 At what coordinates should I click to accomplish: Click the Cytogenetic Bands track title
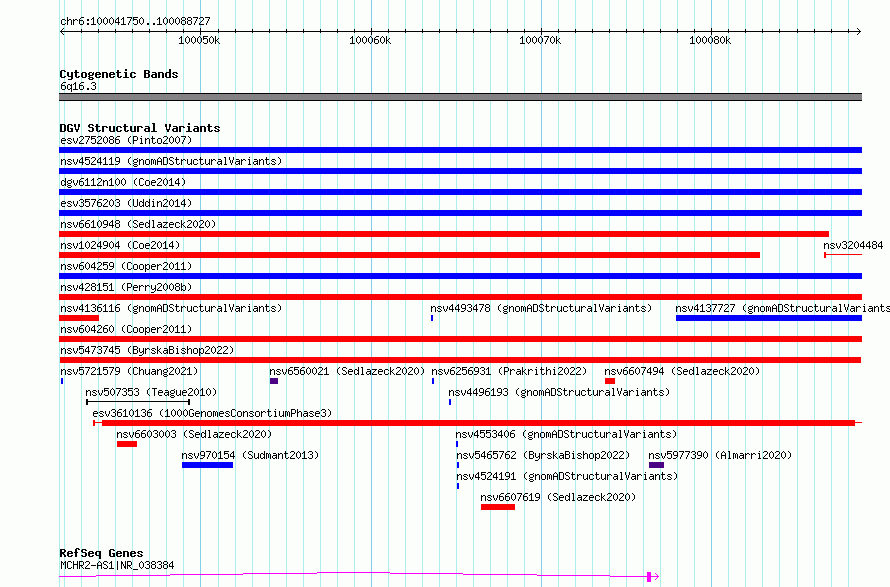[x=119, y=74]
